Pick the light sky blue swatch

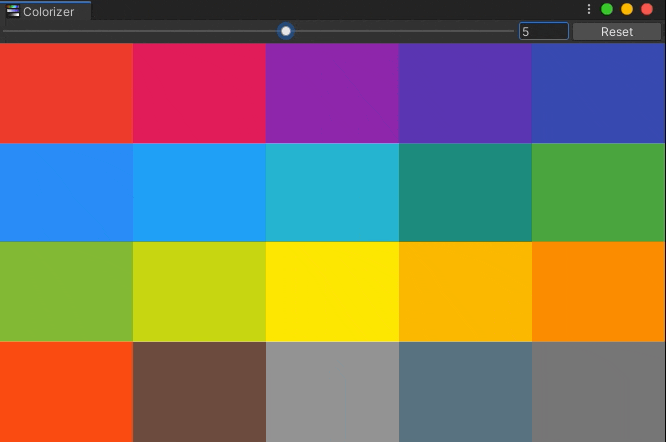[199, 193]
